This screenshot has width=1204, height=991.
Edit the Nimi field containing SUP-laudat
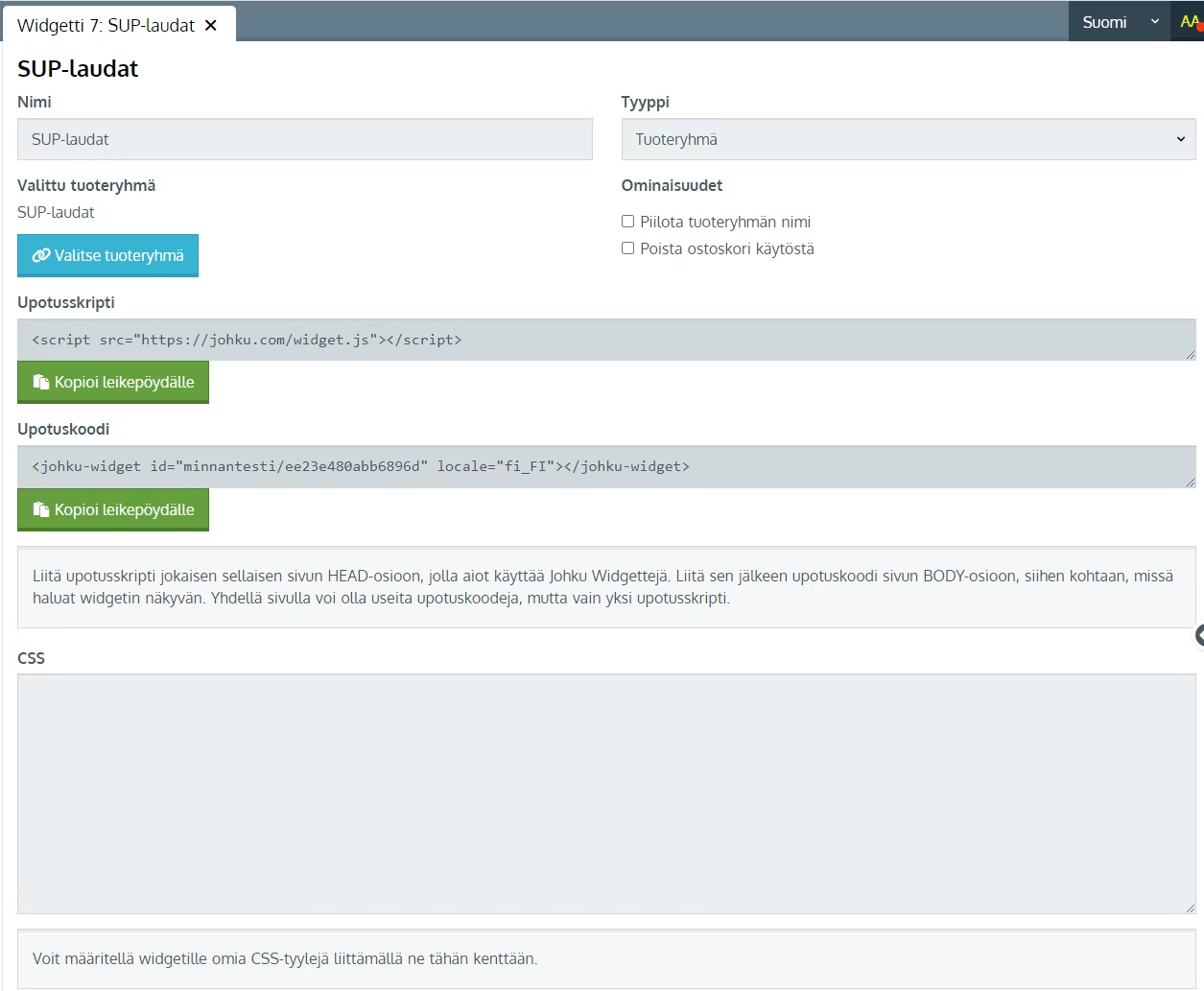point(305,139)
